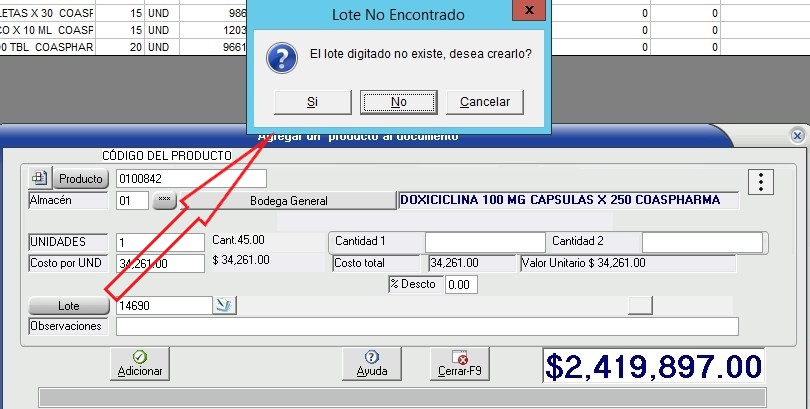
Task: Click the Costo por UND field
Action: (x=159, y=264)
